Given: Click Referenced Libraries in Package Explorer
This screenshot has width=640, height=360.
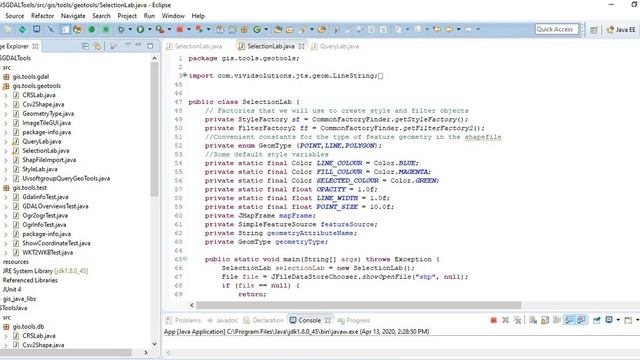Looking at the screenshot, I should click(30, 280).
